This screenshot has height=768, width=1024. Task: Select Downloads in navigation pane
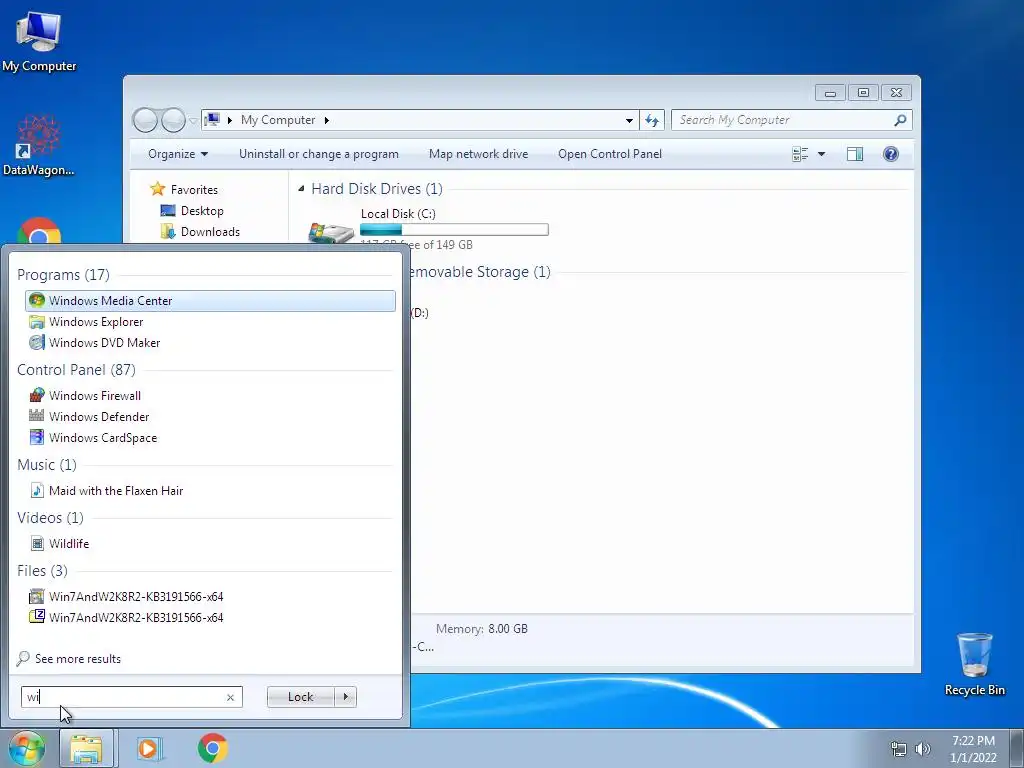click(x=210, y=232)
